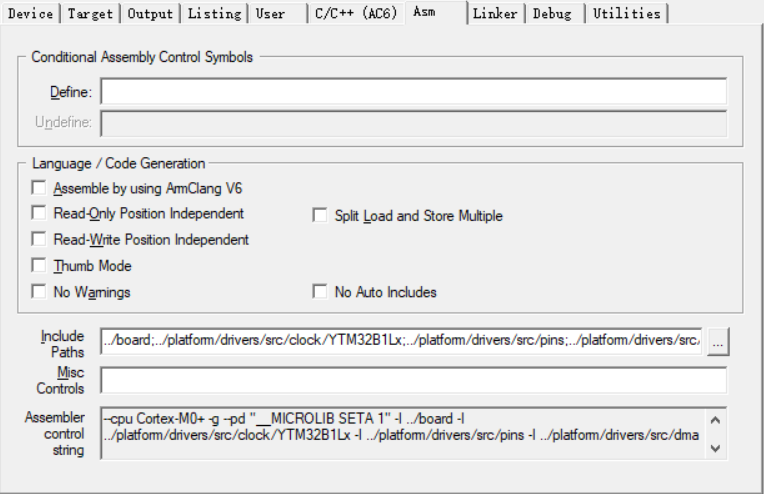
Task: Click into the Define input field
Action: pyautogui.click(x=413, y=92)
